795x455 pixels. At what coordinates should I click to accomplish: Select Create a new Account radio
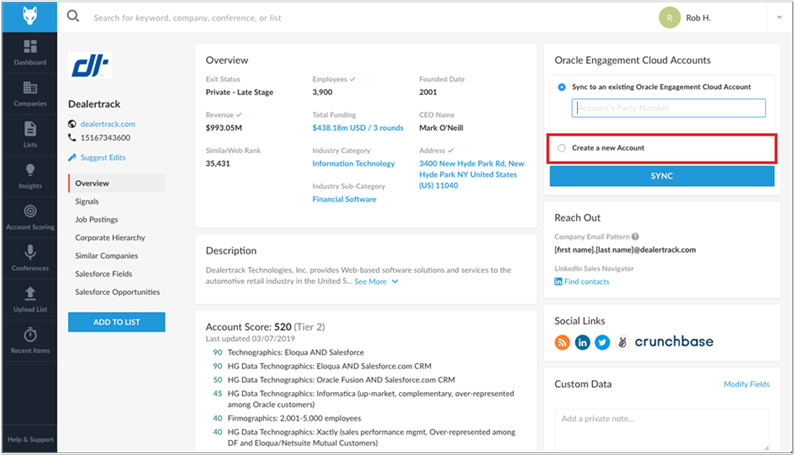(x=562, y=148)
